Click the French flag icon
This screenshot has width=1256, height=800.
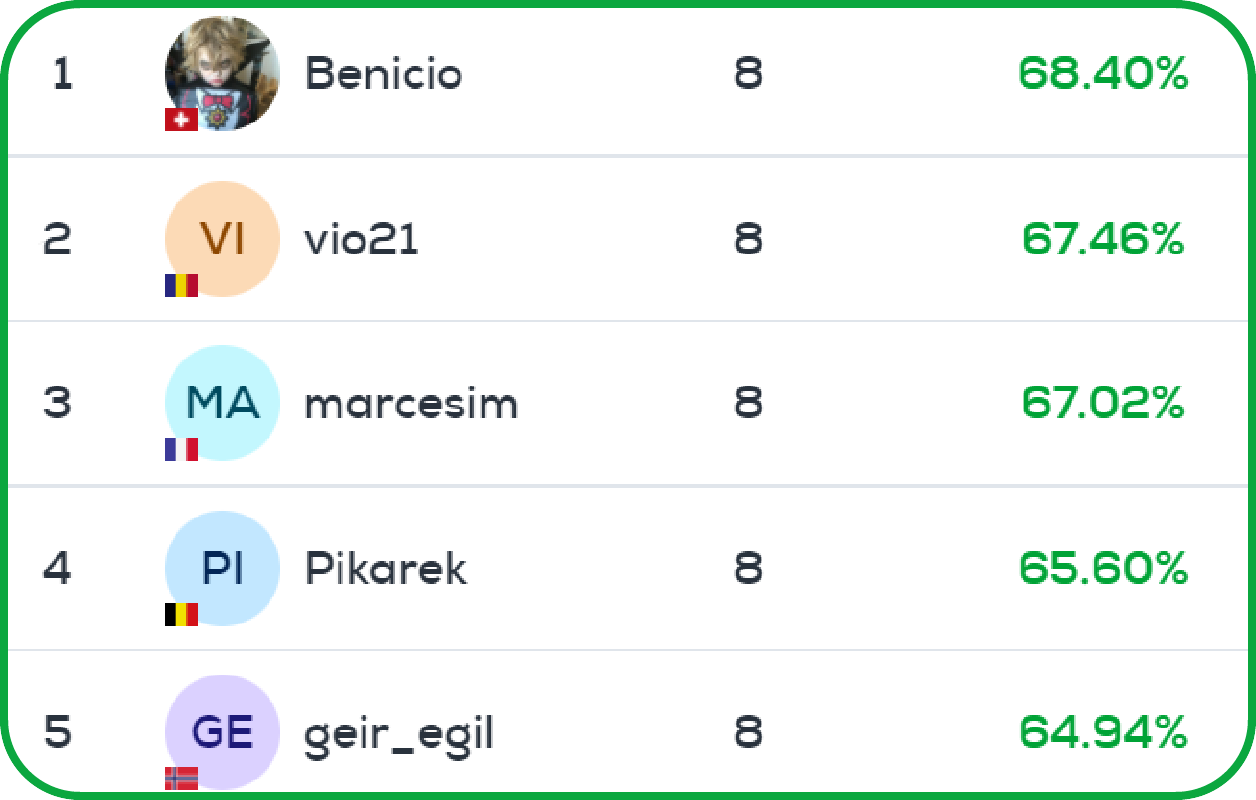181,450
